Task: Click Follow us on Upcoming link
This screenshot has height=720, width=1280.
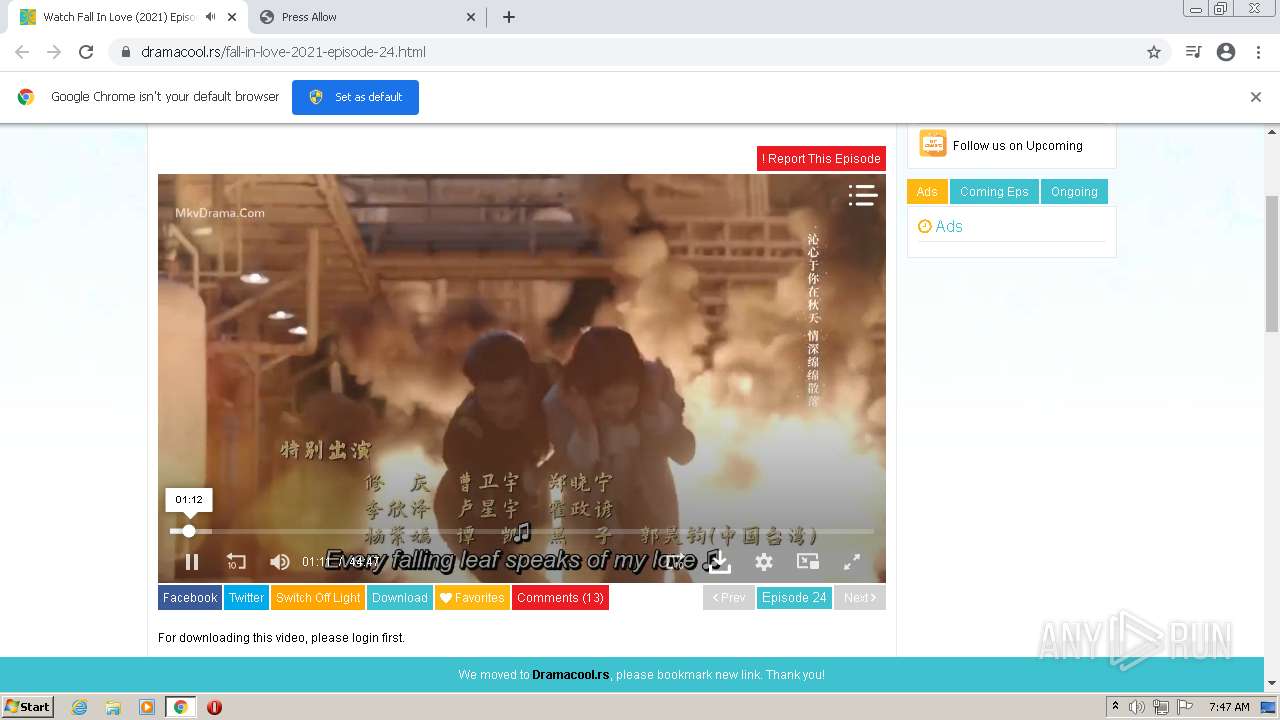Action: pyautogui.click(x=1018, y=146)
